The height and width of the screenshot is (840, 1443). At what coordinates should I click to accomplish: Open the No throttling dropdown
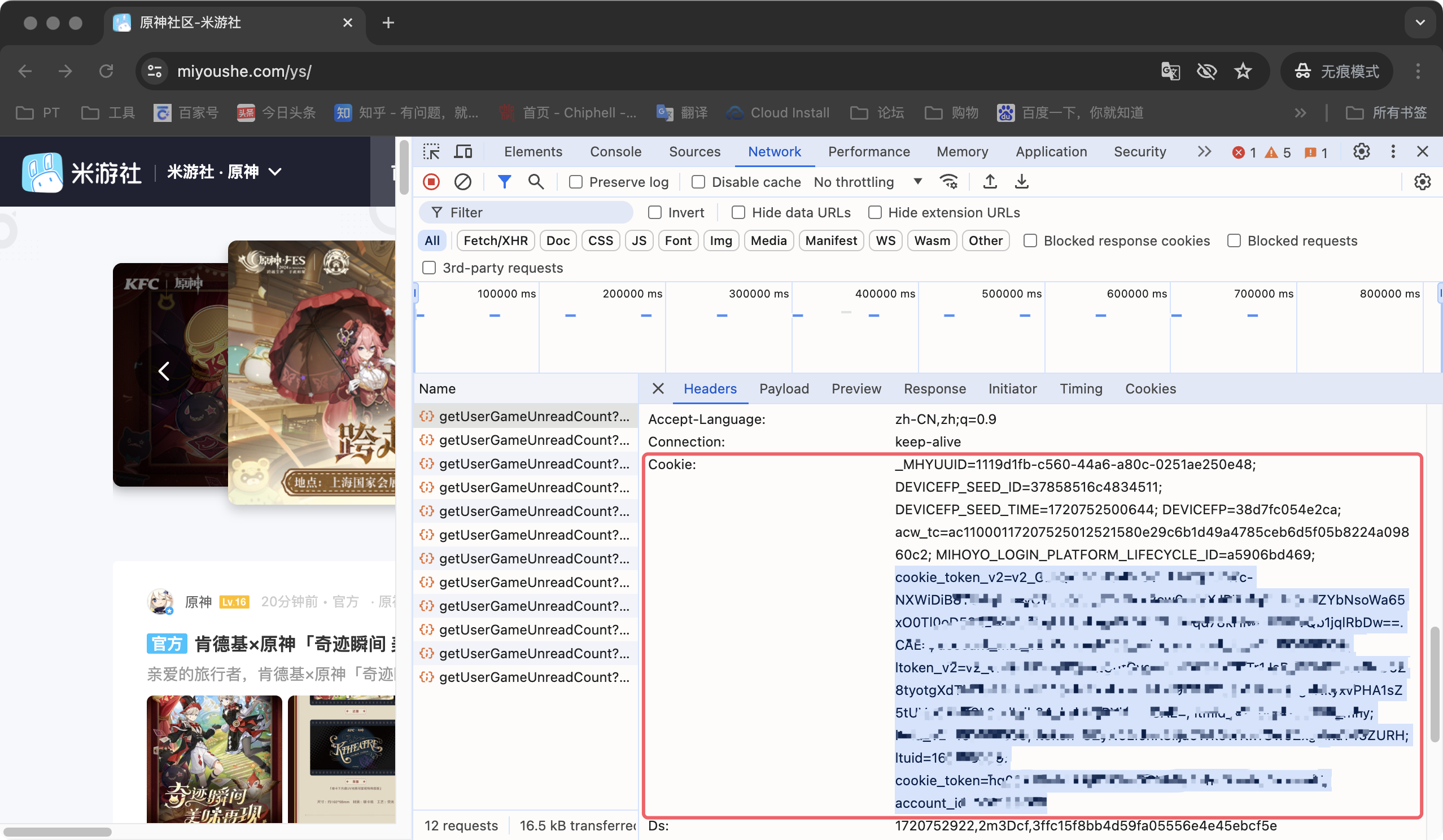[x=868, y=182]
